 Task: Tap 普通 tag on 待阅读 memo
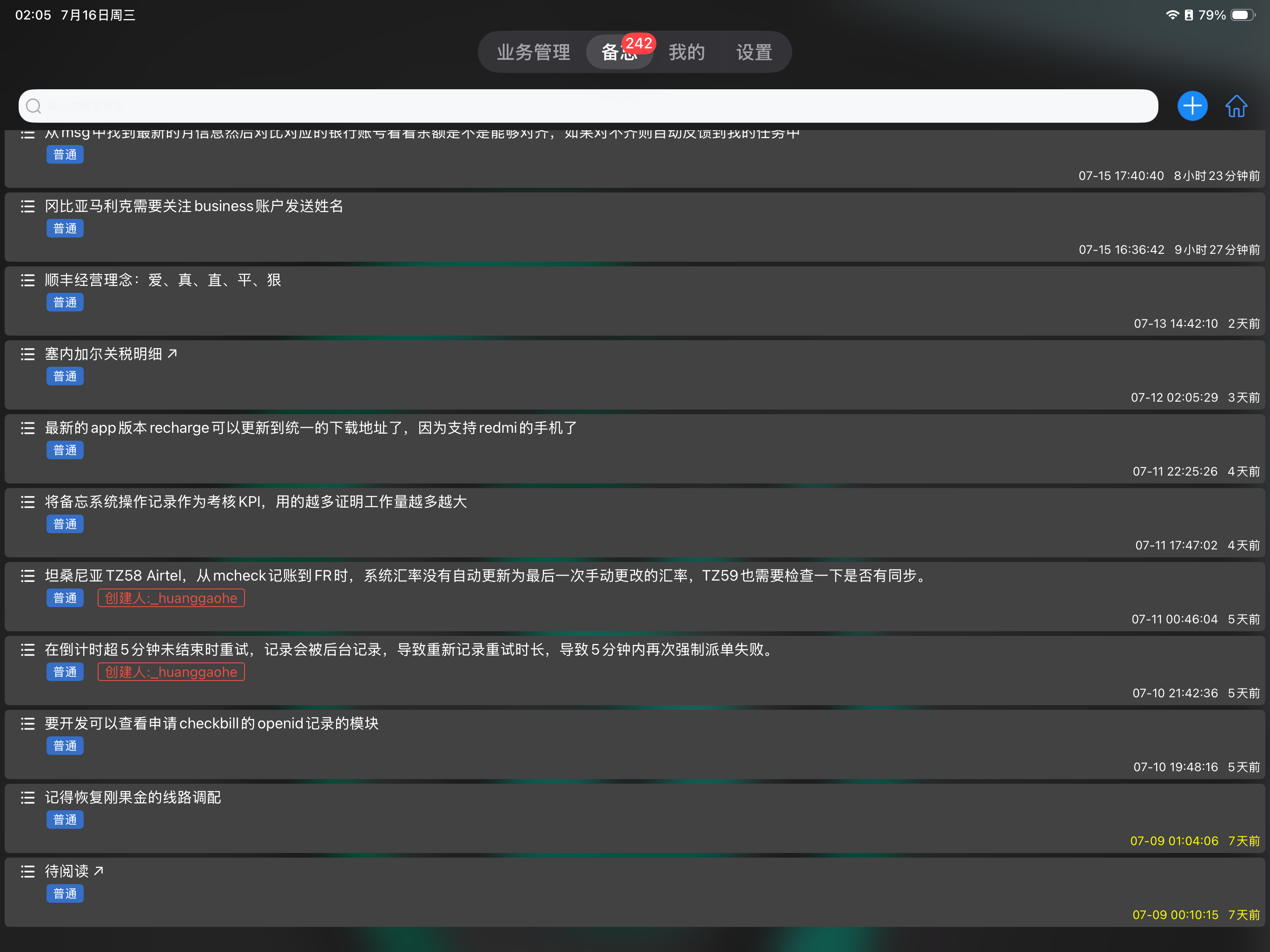coord(65,894)
